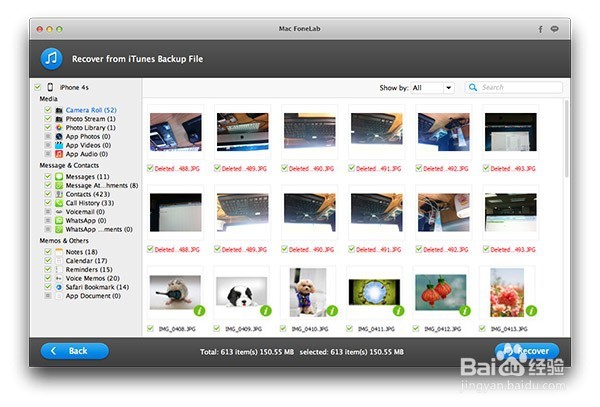The height and width of the screenshot is (407, 600).
Task: Click the photo list vertical scrollbar
Action: tap(566, 138)
